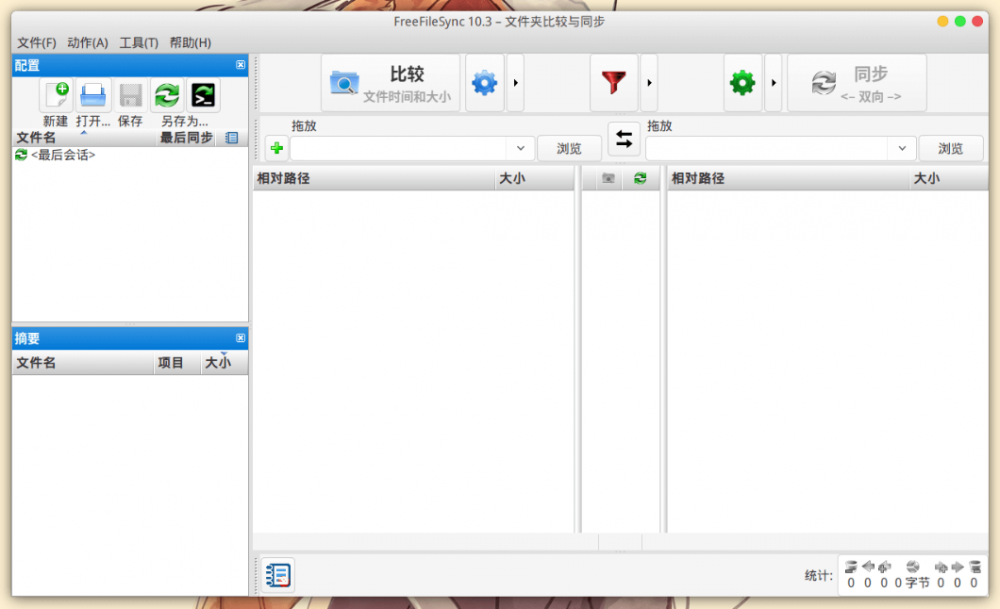This screenshot has width=1000, height=609.
Task: Click the 同步 synchronize button
Action: point(857,83)
